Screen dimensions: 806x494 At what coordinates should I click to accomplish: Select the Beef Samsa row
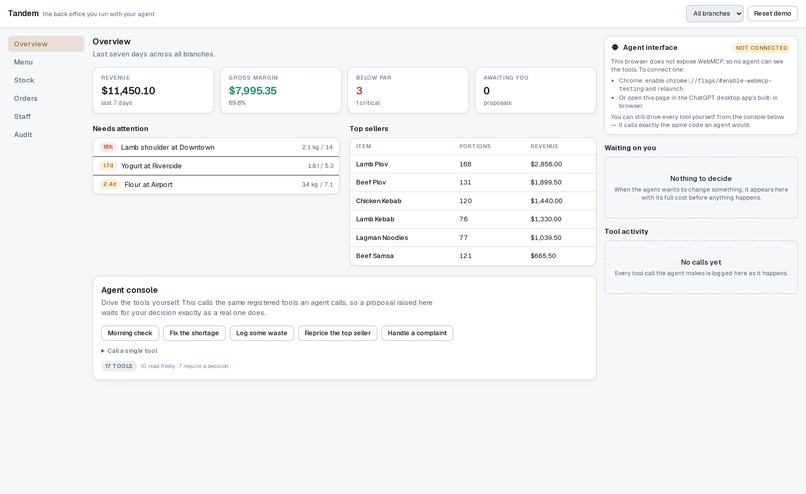tap(473, 255)
